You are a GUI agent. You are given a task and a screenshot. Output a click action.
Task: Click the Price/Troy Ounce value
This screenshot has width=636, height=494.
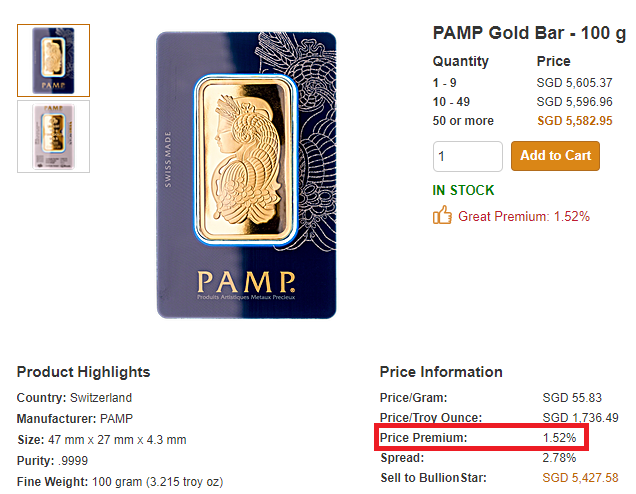[x=580, y=418]
